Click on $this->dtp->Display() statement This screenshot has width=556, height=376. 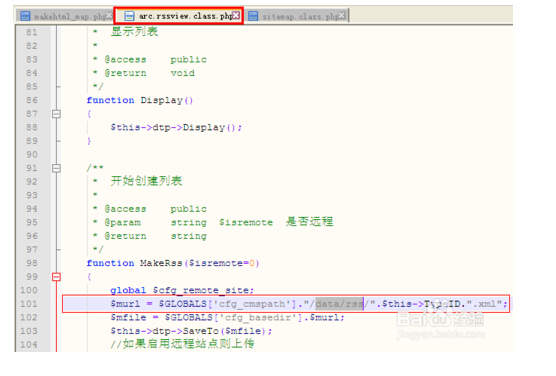176,128
